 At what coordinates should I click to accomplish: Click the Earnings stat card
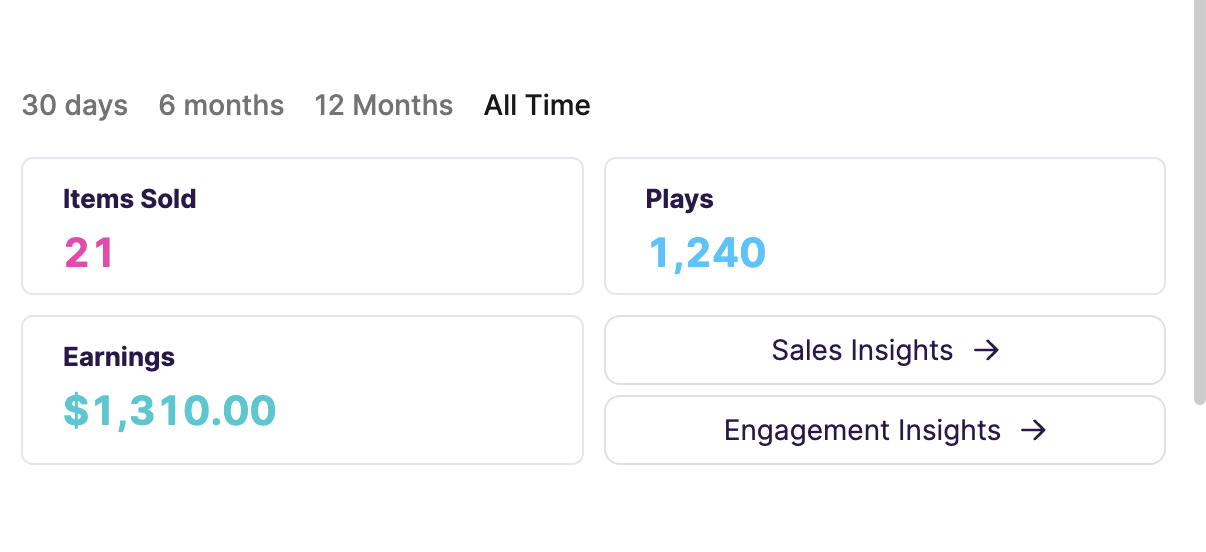point(302,390)
